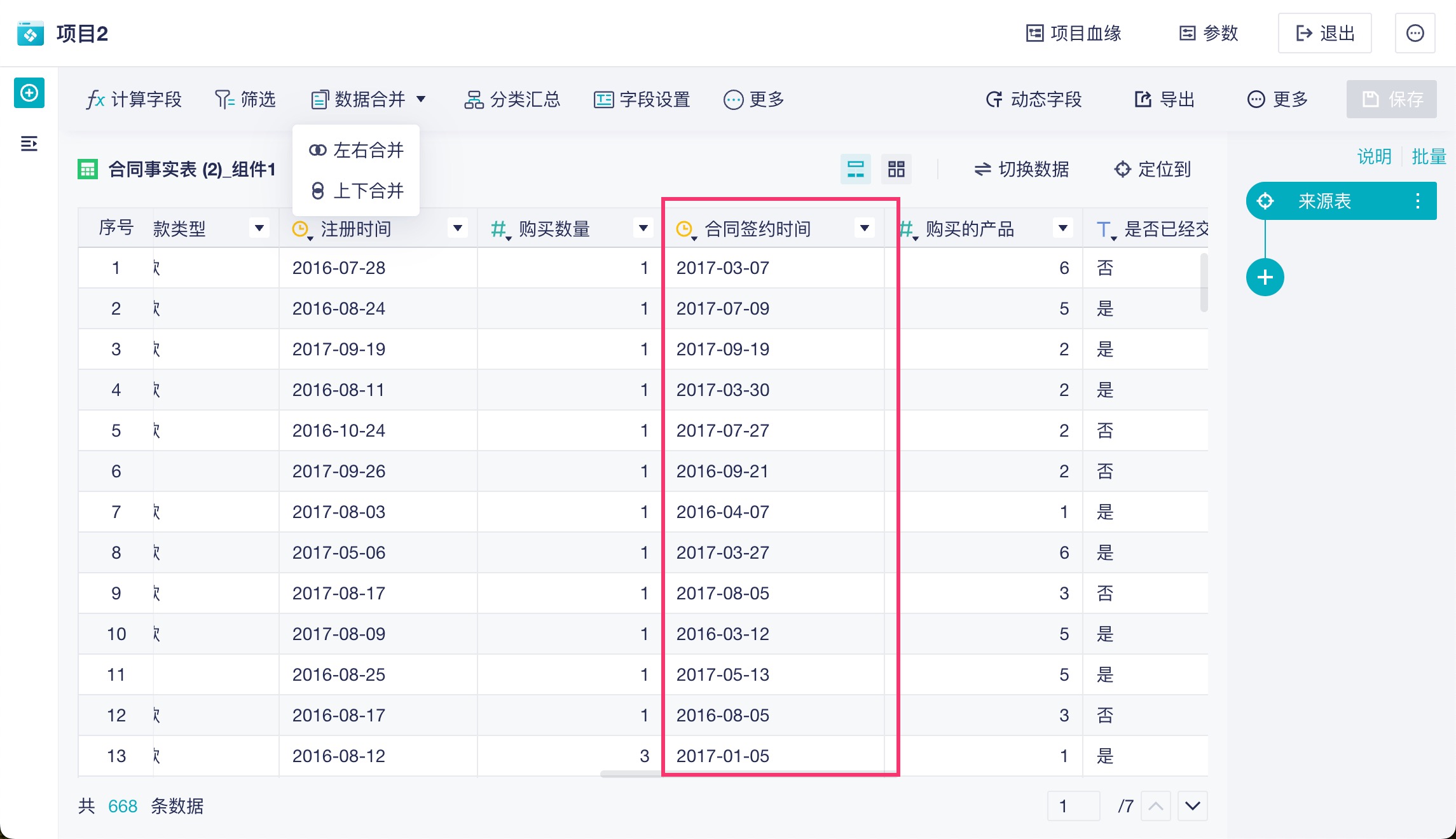Open 项目血缘 project lineage

click(x=1074, y=33)
